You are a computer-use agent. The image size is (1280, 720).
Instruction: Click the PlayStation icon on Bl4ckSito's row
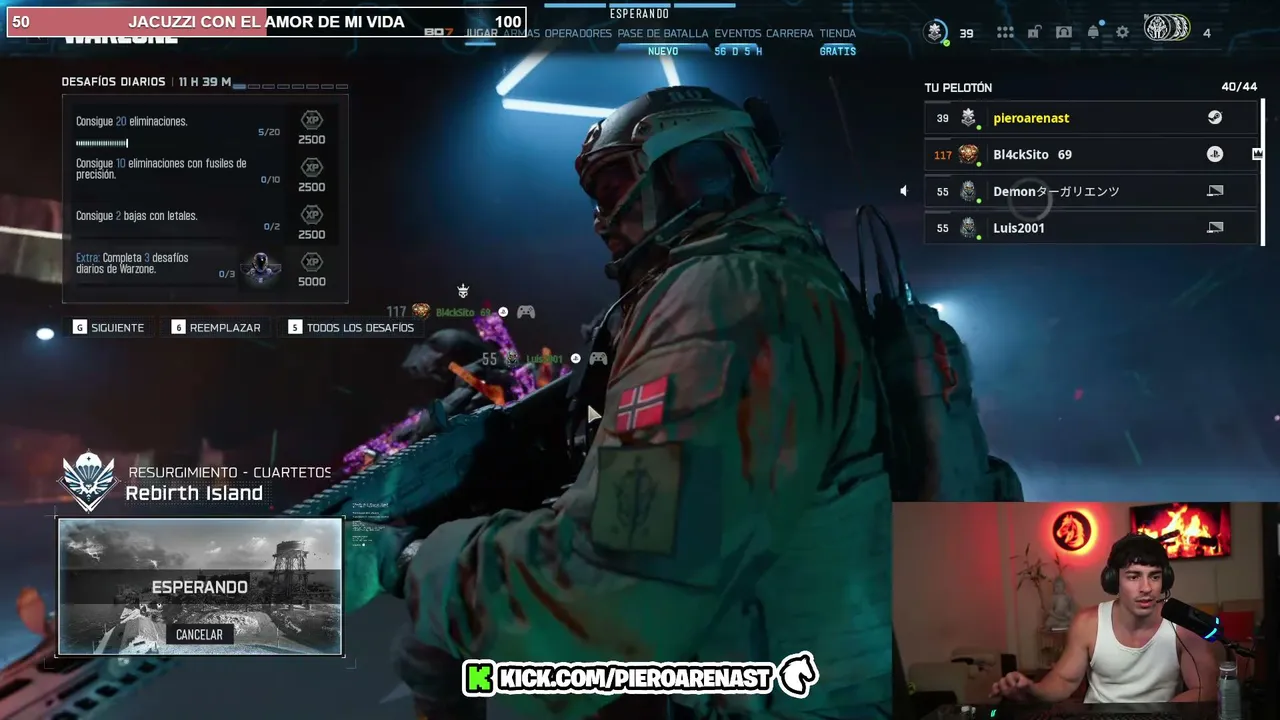pyautogui.click(x=1214, y=154)
